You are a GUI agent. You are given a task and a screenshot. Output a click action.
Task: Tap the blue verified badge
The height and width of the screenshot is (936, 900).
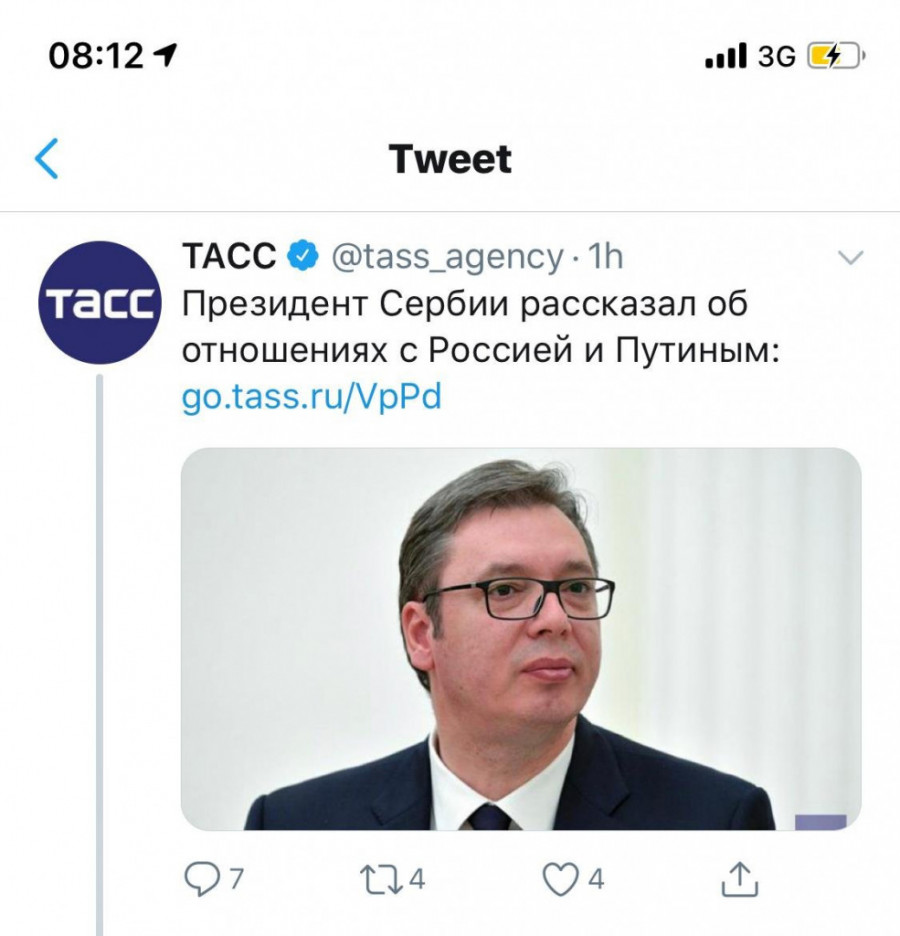pyautogui.click(x=301, y=257)
